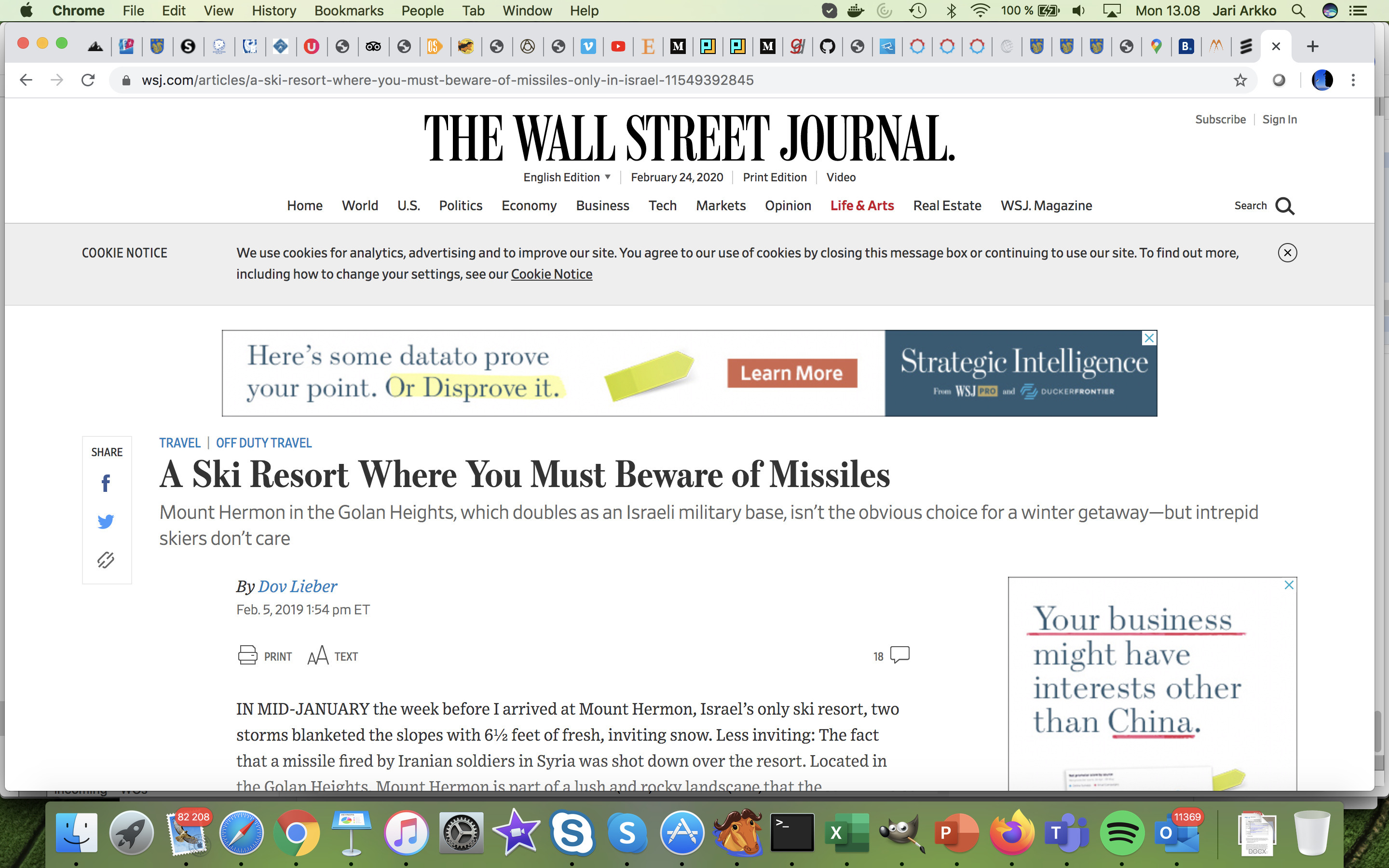
Task: Open author Dov Lieber's page
Action: (x=297, y=586)
